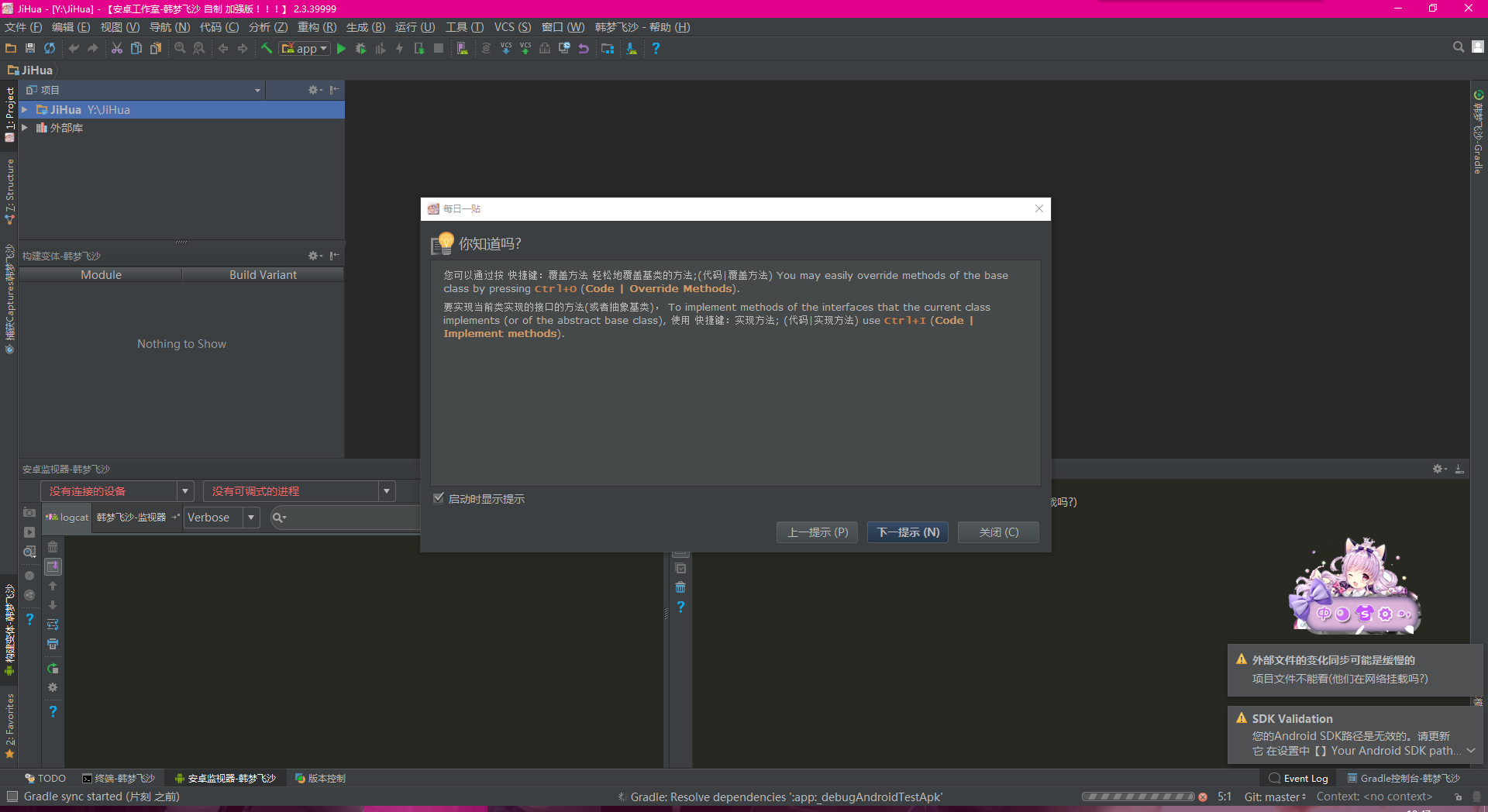Click the VCS Update Project icon

[506, 48]
